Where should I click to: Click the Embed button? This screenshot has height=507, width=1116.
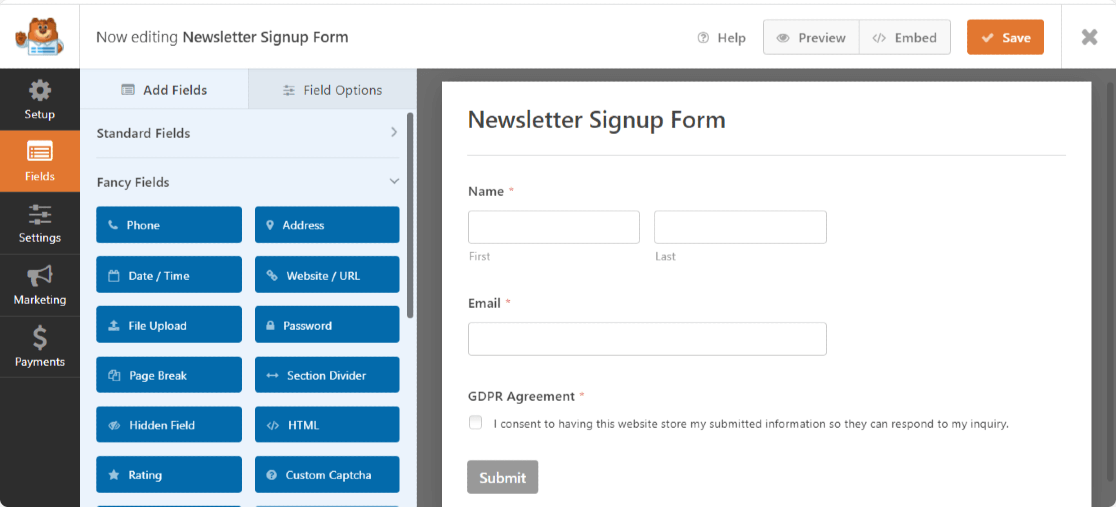pos(904,38)
